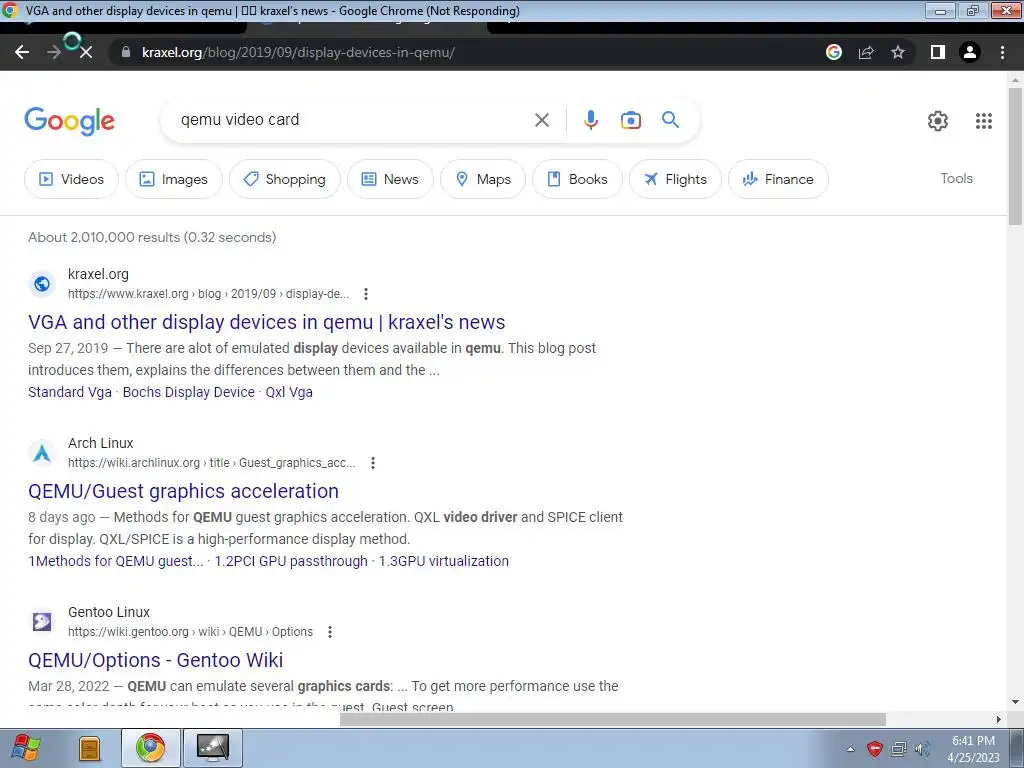Go back to the previous page
The image size is (1024, 768).
pos(22,52)
